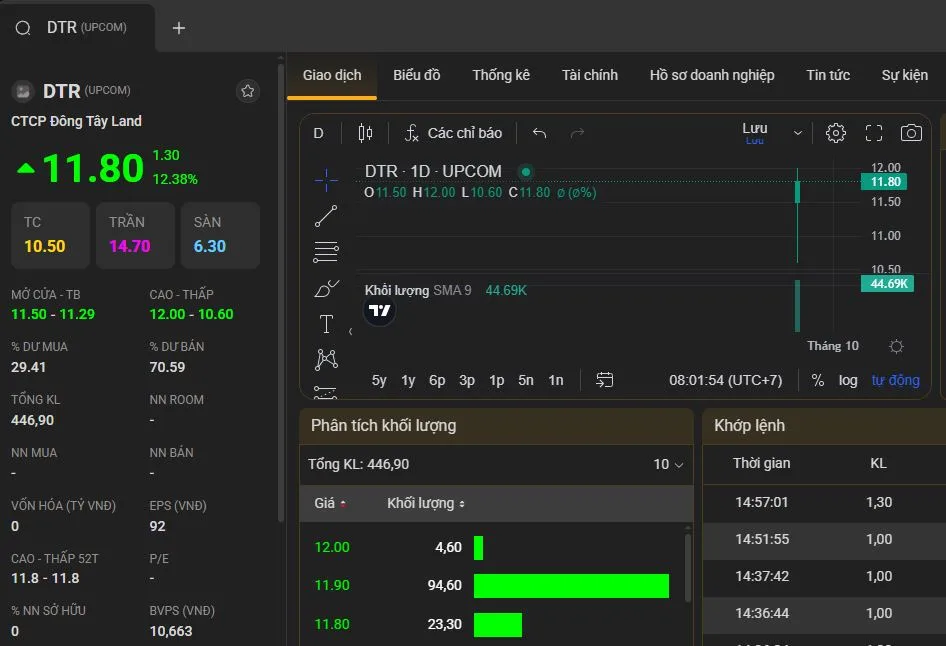Select the crosshair cursor tool

(x=326, y=180)
